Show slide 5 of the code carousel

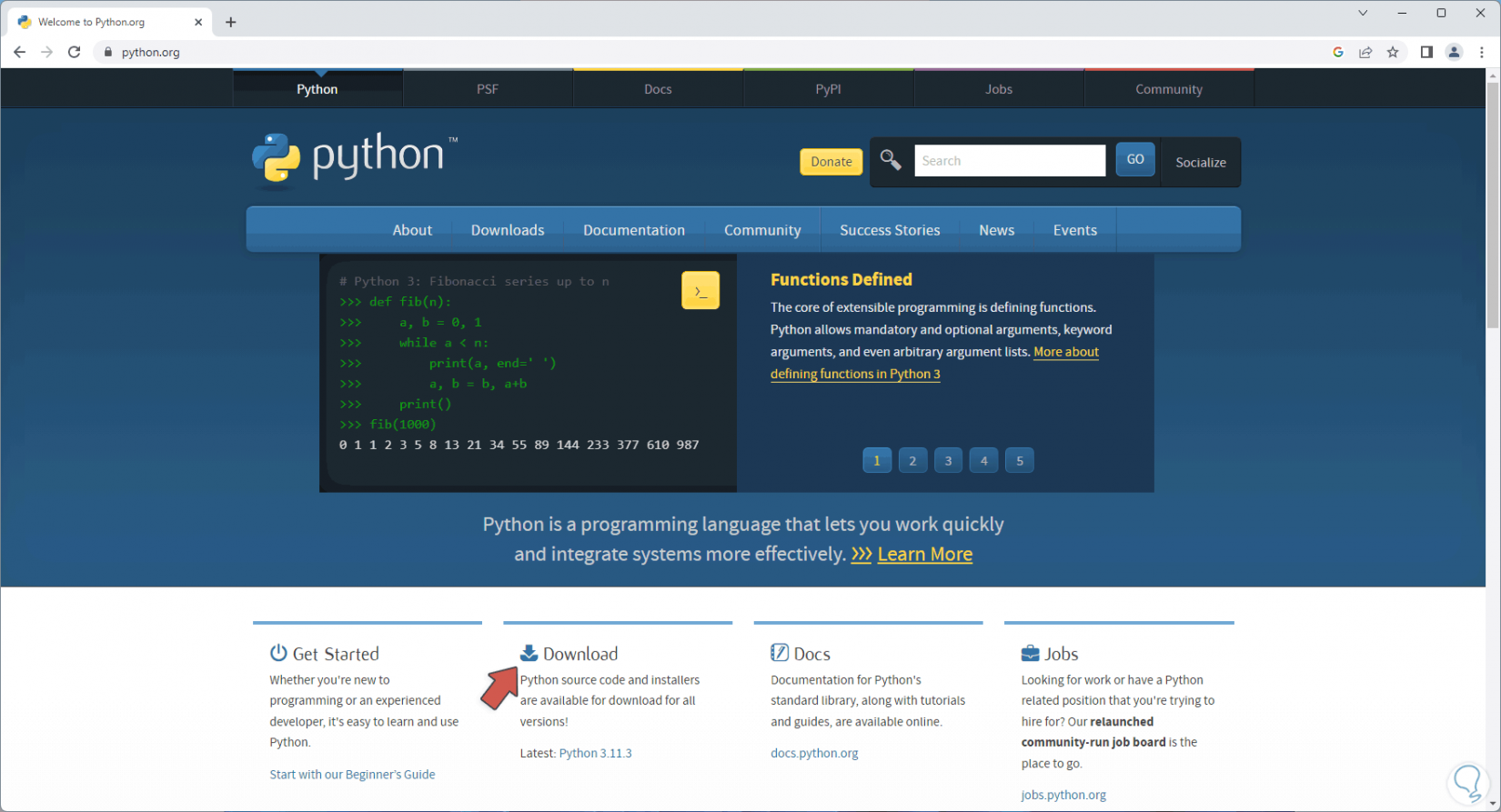(x=1020, y=460)
